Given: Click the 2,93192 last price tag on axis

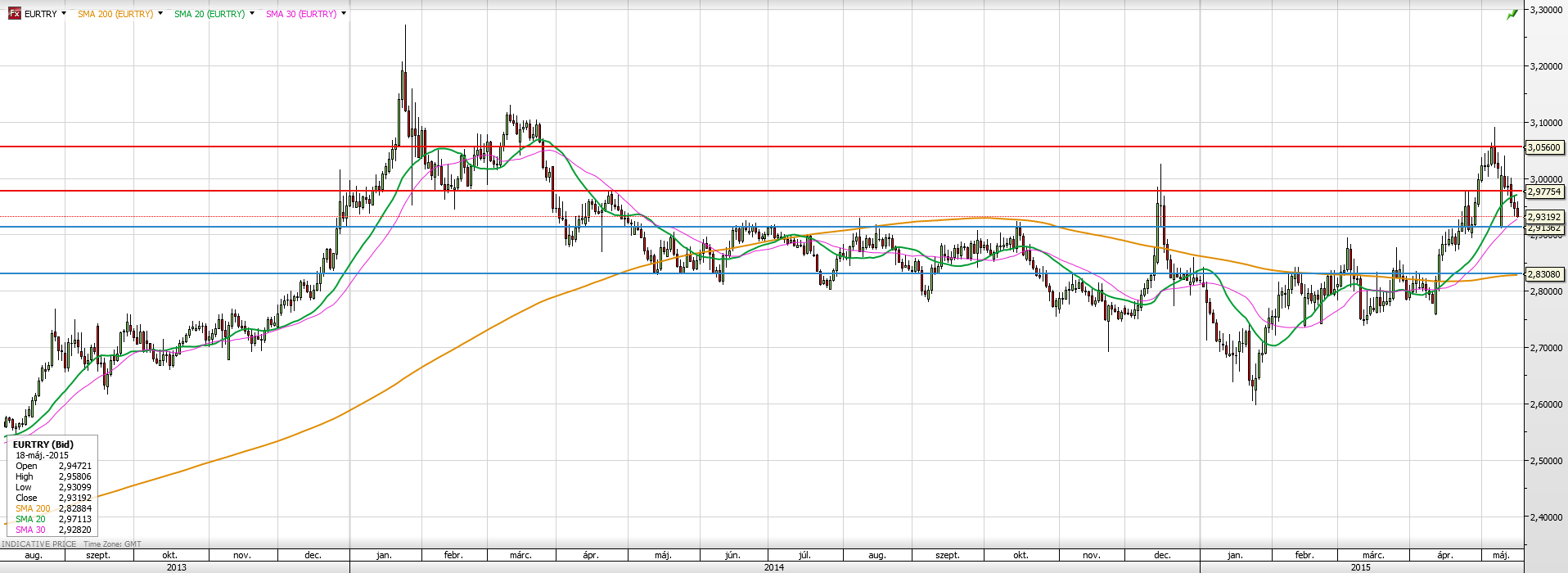Looking at the screenshot, I should pos(1544,217).
